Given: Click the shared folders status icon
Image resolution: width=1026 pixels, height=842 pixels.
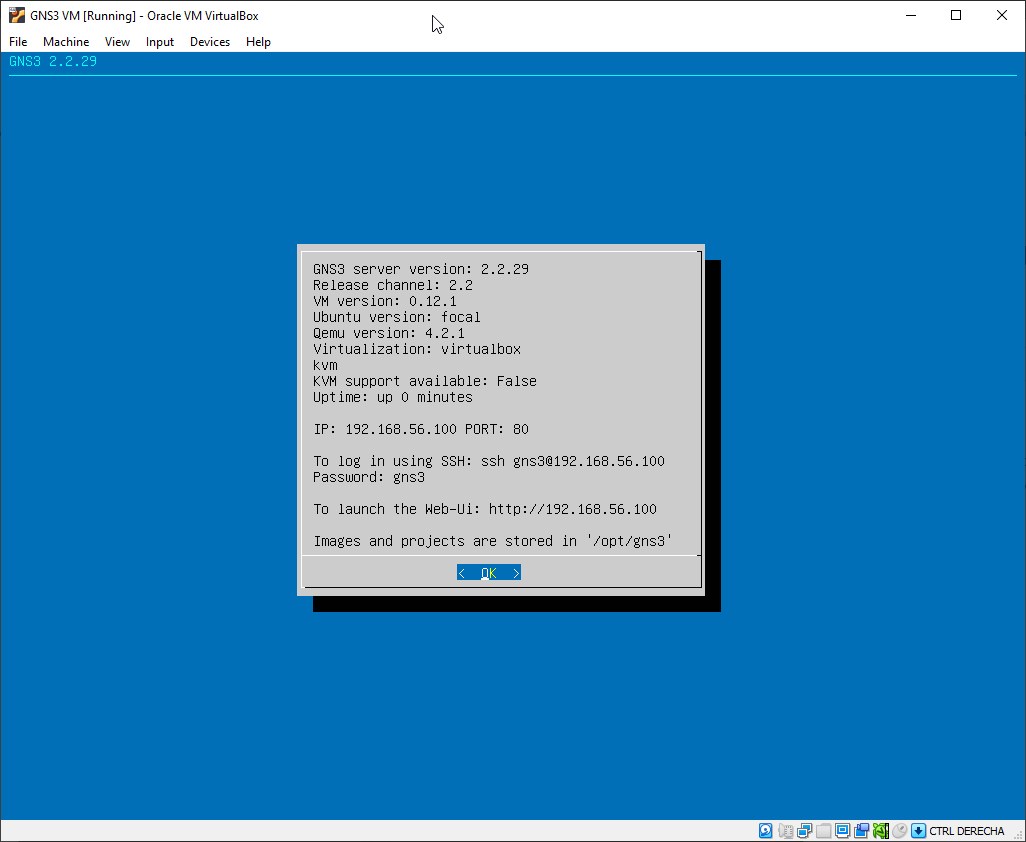Looking at the screenshot, I should point(823,831).
